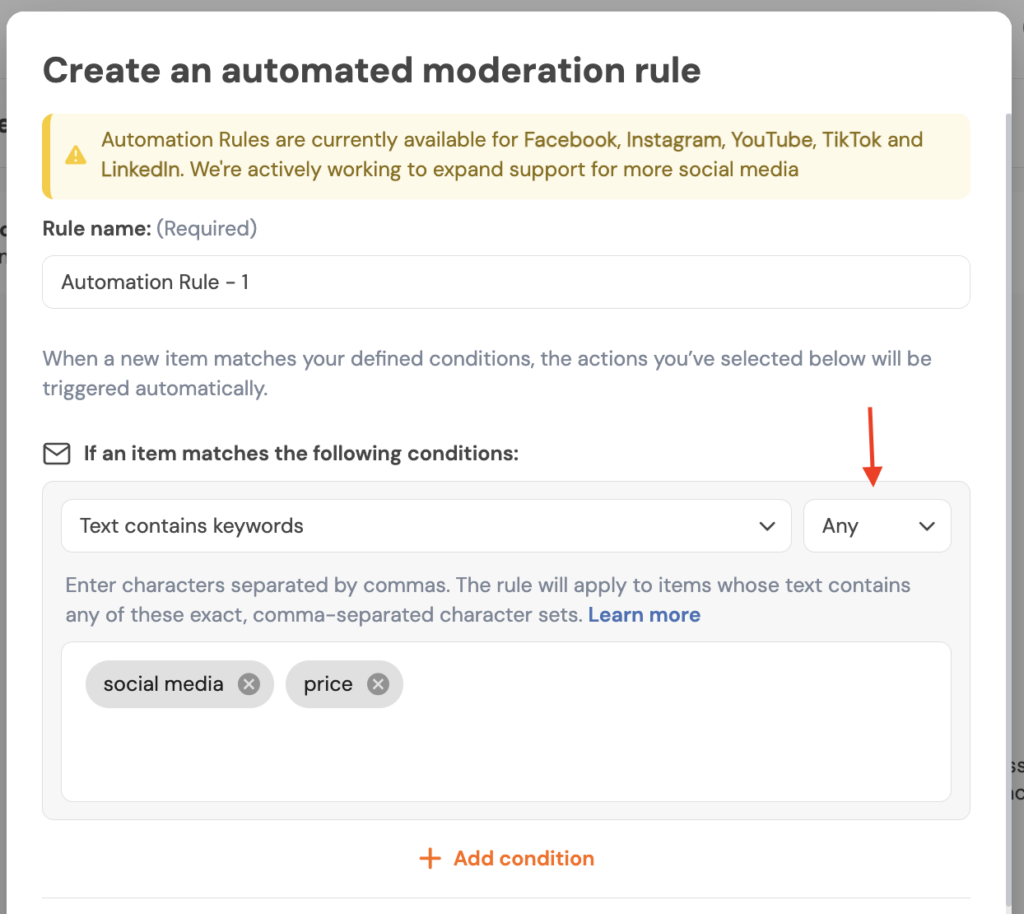The height and width of the screenshot is (914, 1024).
Task: Remove the "social media" keyword tag
Action: [249, 684]
